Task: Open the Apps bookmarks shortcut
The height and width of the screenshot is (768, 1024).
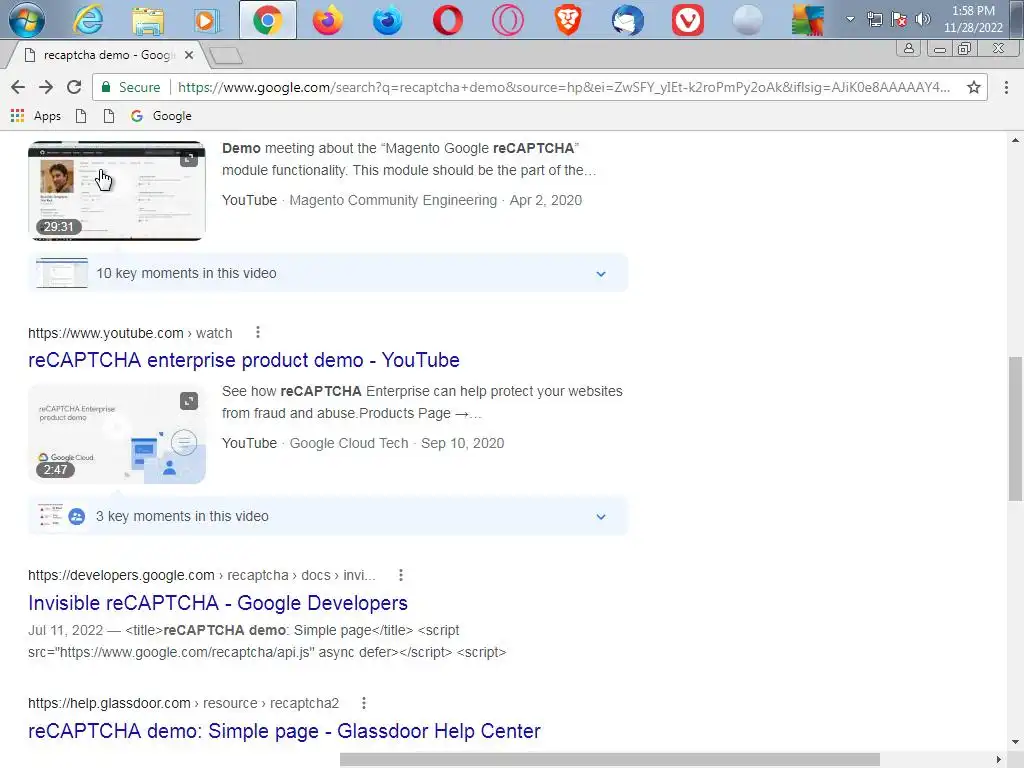Action: [x=36, y=116]
